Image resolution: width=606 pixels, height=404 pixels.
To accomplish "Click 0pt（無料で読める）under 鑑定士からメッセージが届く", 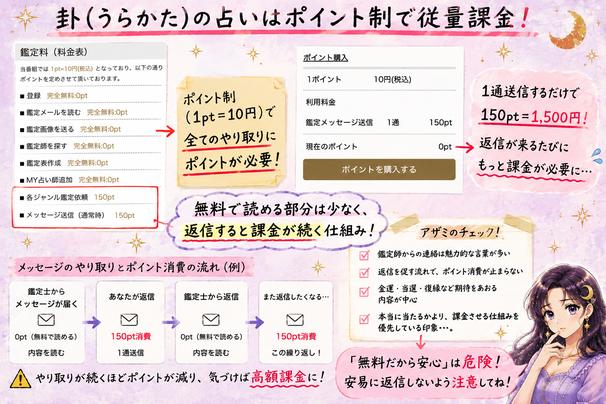I will pyautogui.click(x=46, y=337).
